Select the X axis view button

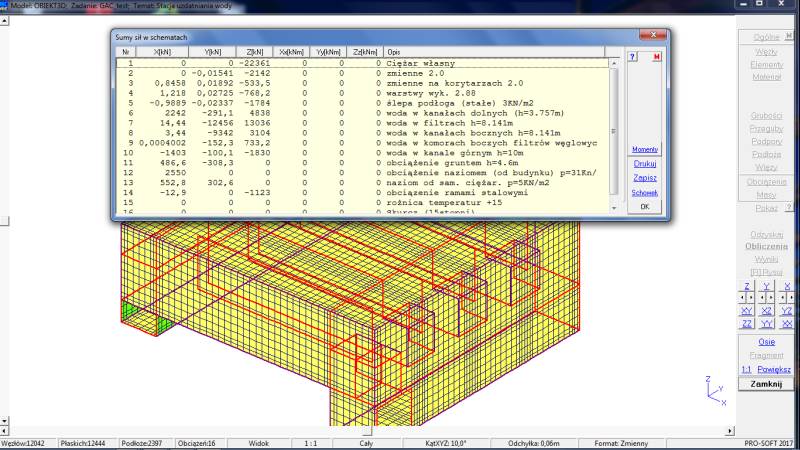click(786, 286)
